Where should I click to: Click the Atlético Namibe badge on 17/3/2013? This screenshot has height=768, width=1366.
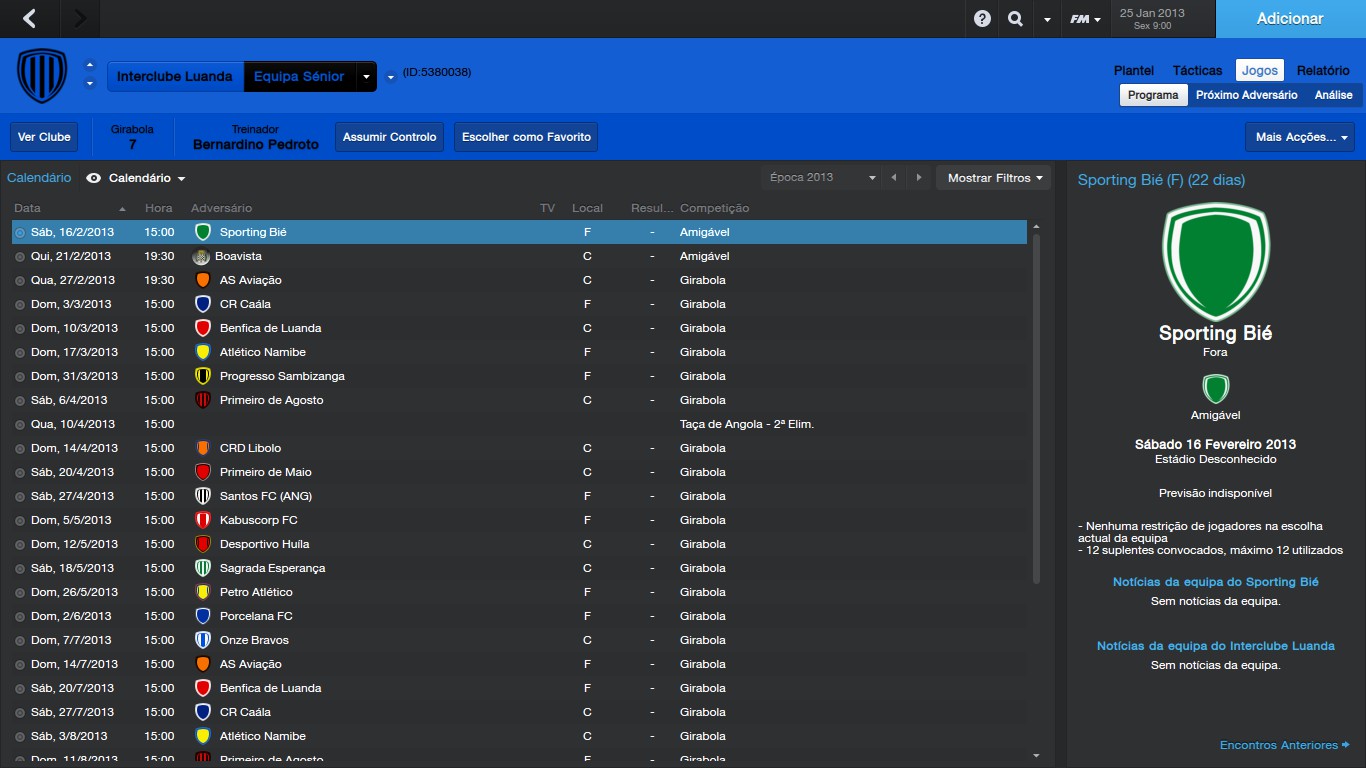click(x=203, y=352)
